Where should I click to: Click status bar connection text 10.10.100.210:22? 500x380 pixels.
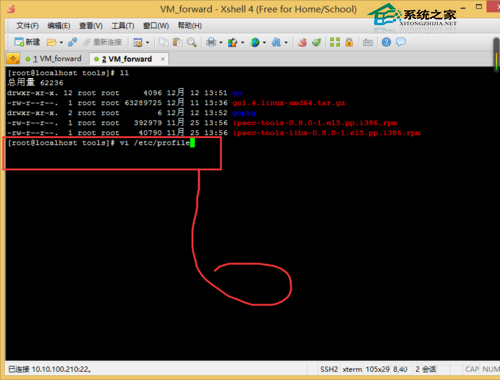tap(61, 369)
